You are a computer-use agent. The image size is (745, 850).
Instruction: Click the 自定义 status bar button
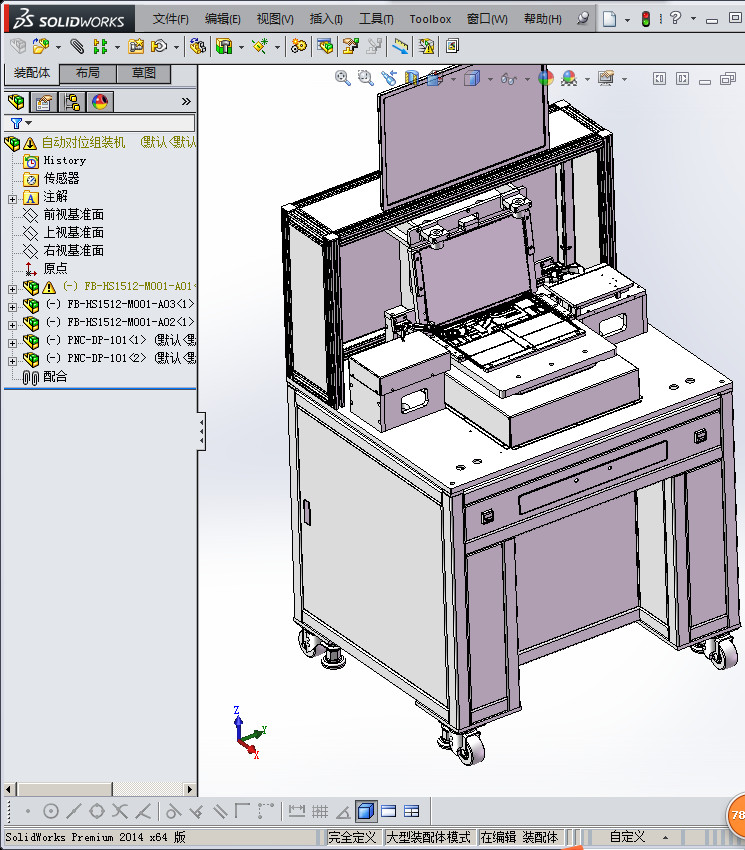(627, 837)
